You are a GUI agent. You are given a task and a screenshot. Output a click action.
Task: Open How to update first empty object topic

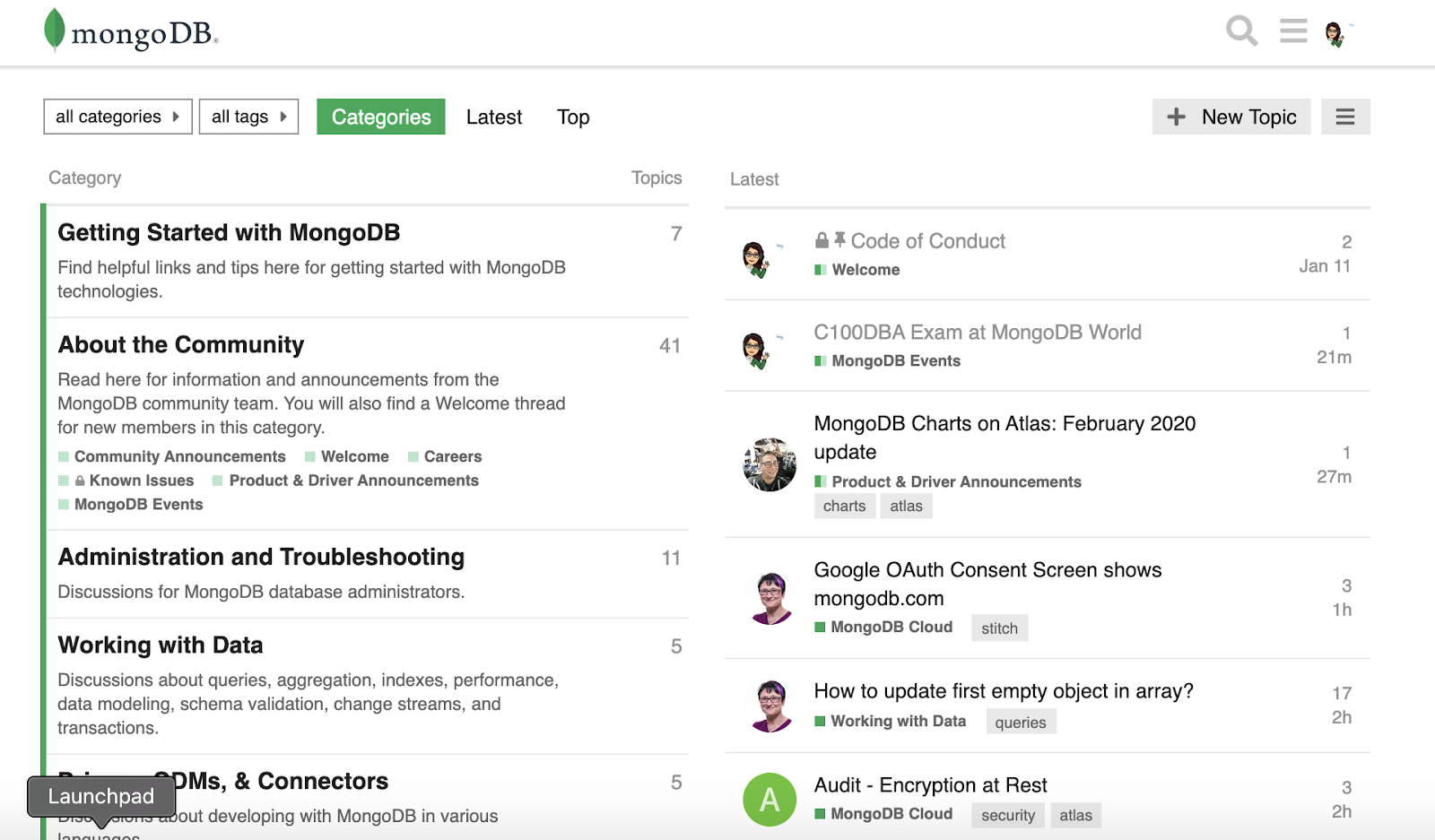(x=1004, y=691)
